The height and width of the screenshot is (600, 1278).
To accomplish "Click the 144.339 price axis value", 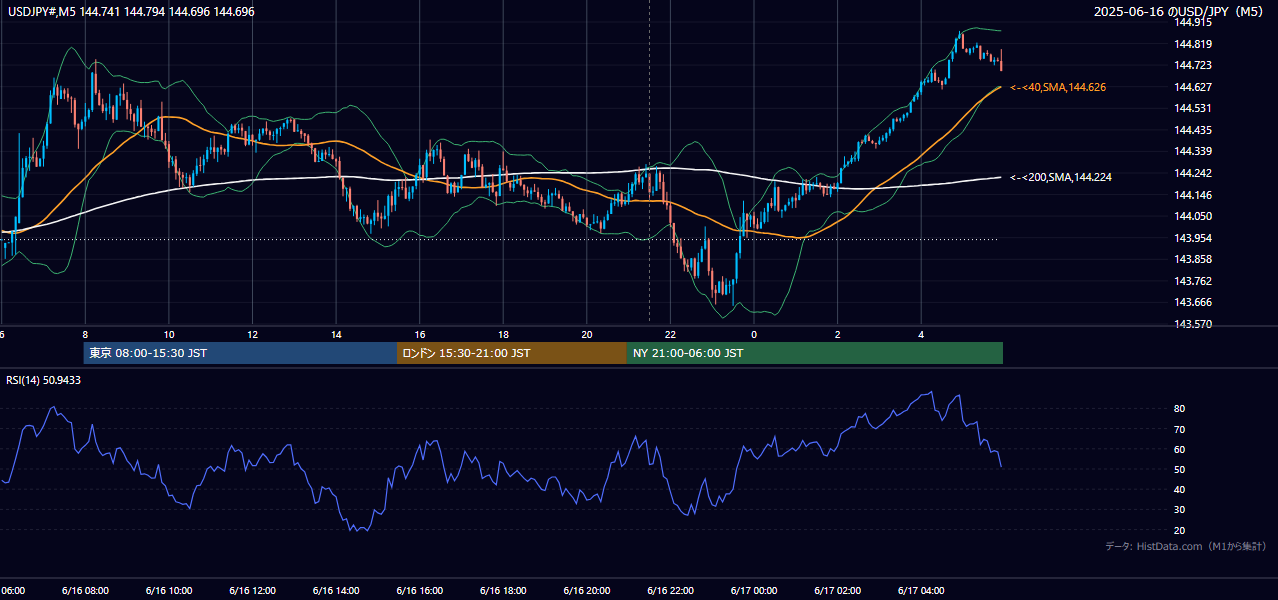I will click(1193, 151).
